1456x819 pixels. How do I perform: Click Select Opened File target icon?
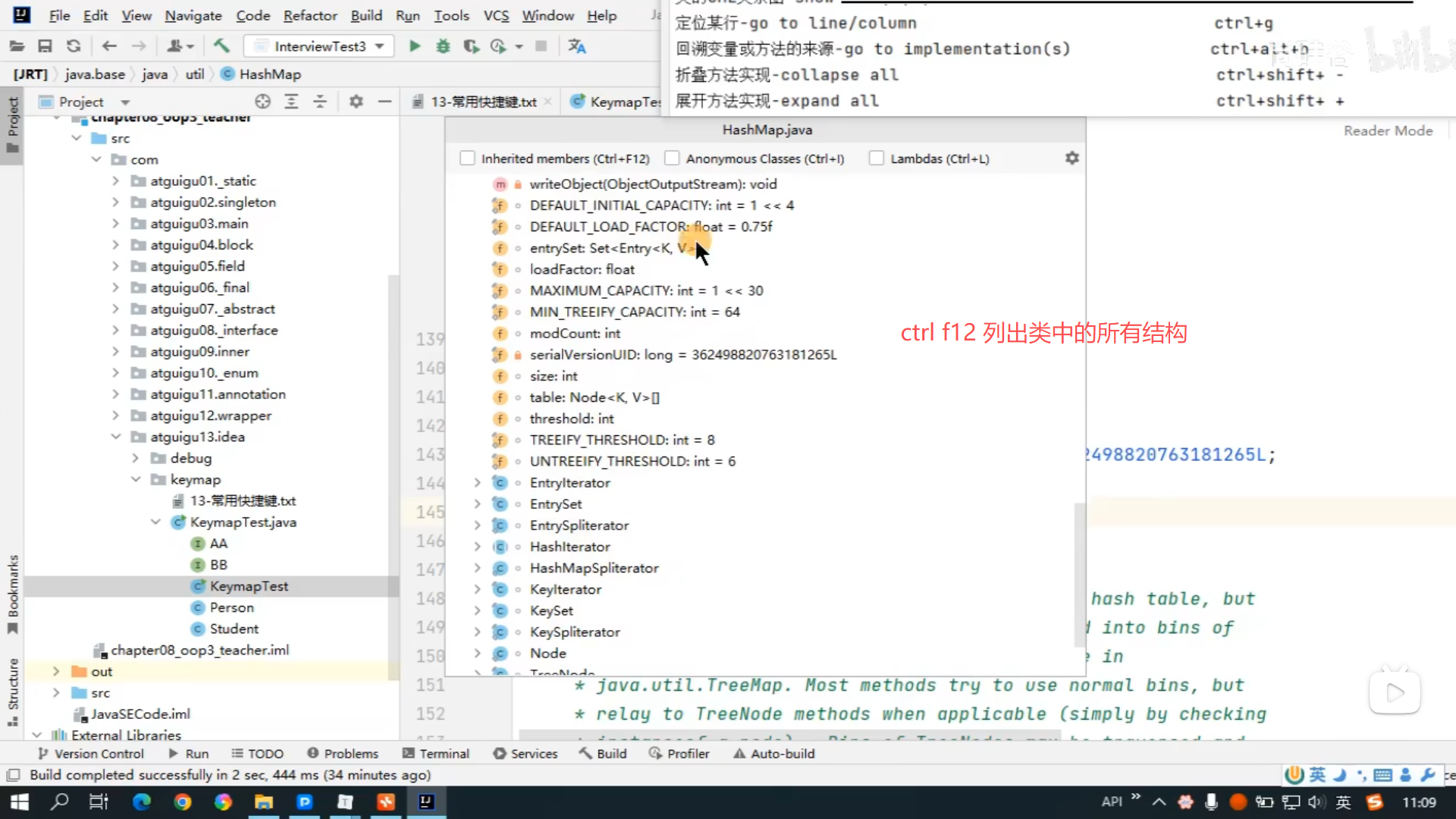point(262,102)
